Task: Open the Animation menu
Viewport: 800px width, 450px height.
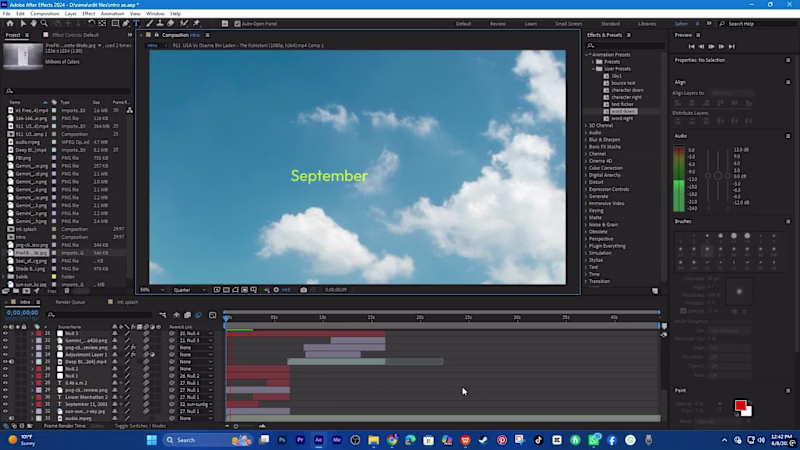Action: click(x=112, y=14)
